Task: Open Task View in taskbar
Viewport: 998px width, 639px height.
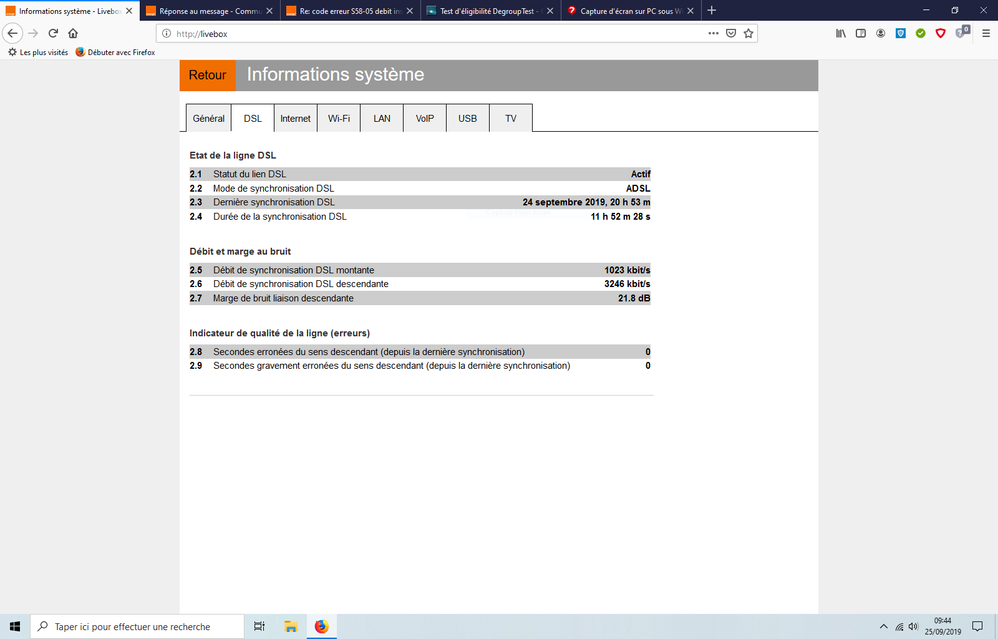Action: click(x=260, y=626)
